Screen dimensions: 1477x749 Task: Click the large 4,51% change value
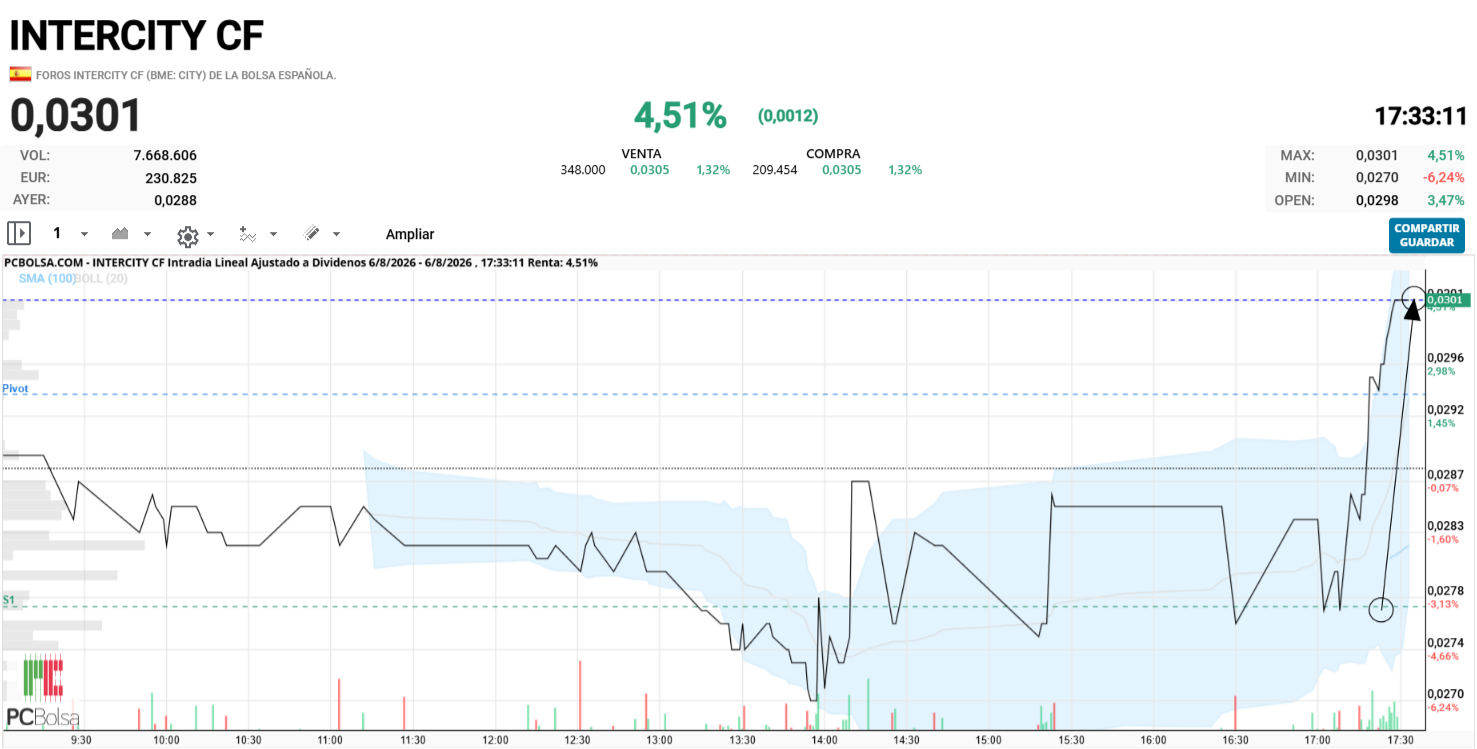pos(680,115)
